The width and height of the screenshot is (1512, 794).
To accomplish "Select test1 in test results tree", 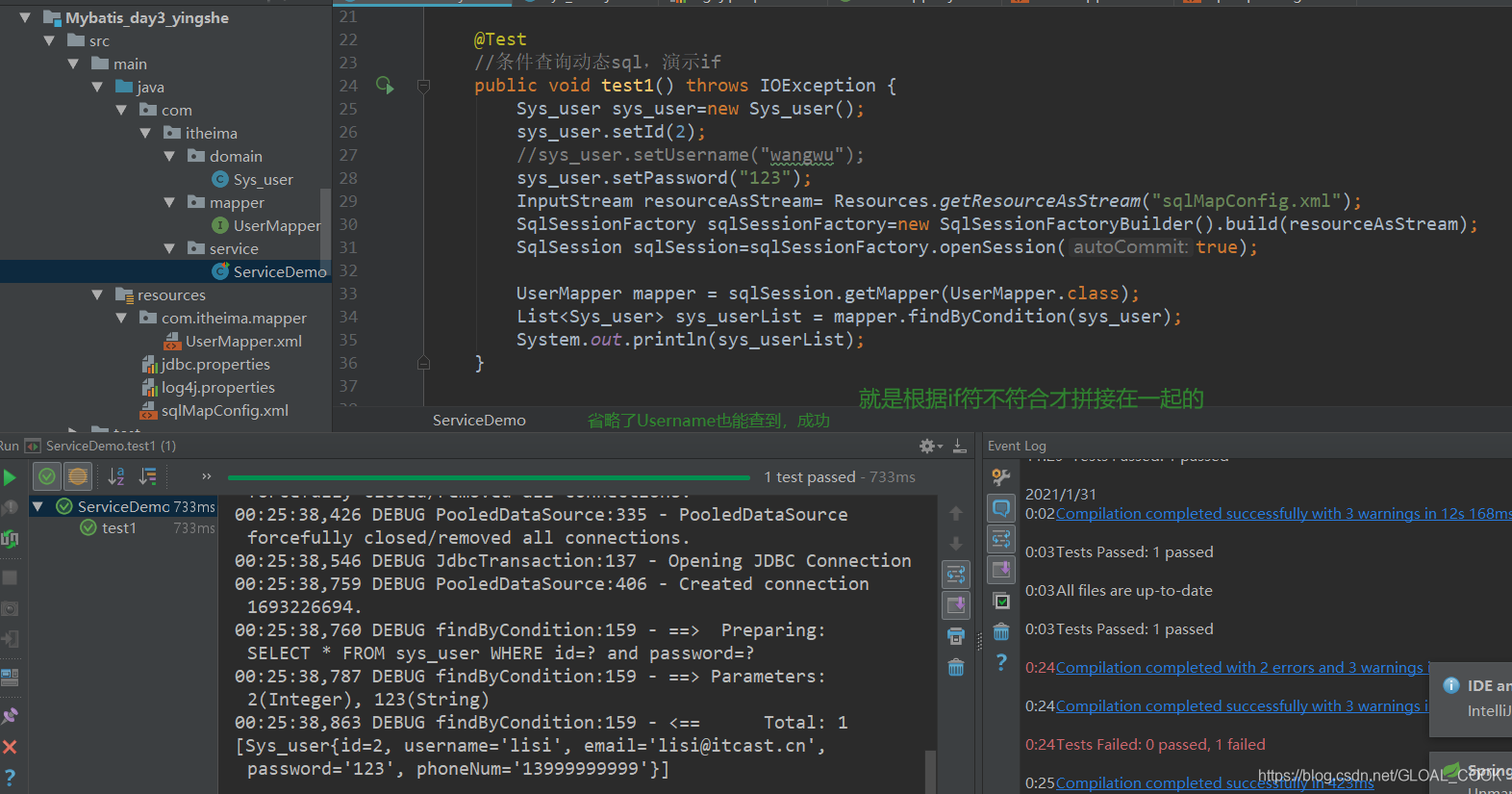I will coord(119,528).
